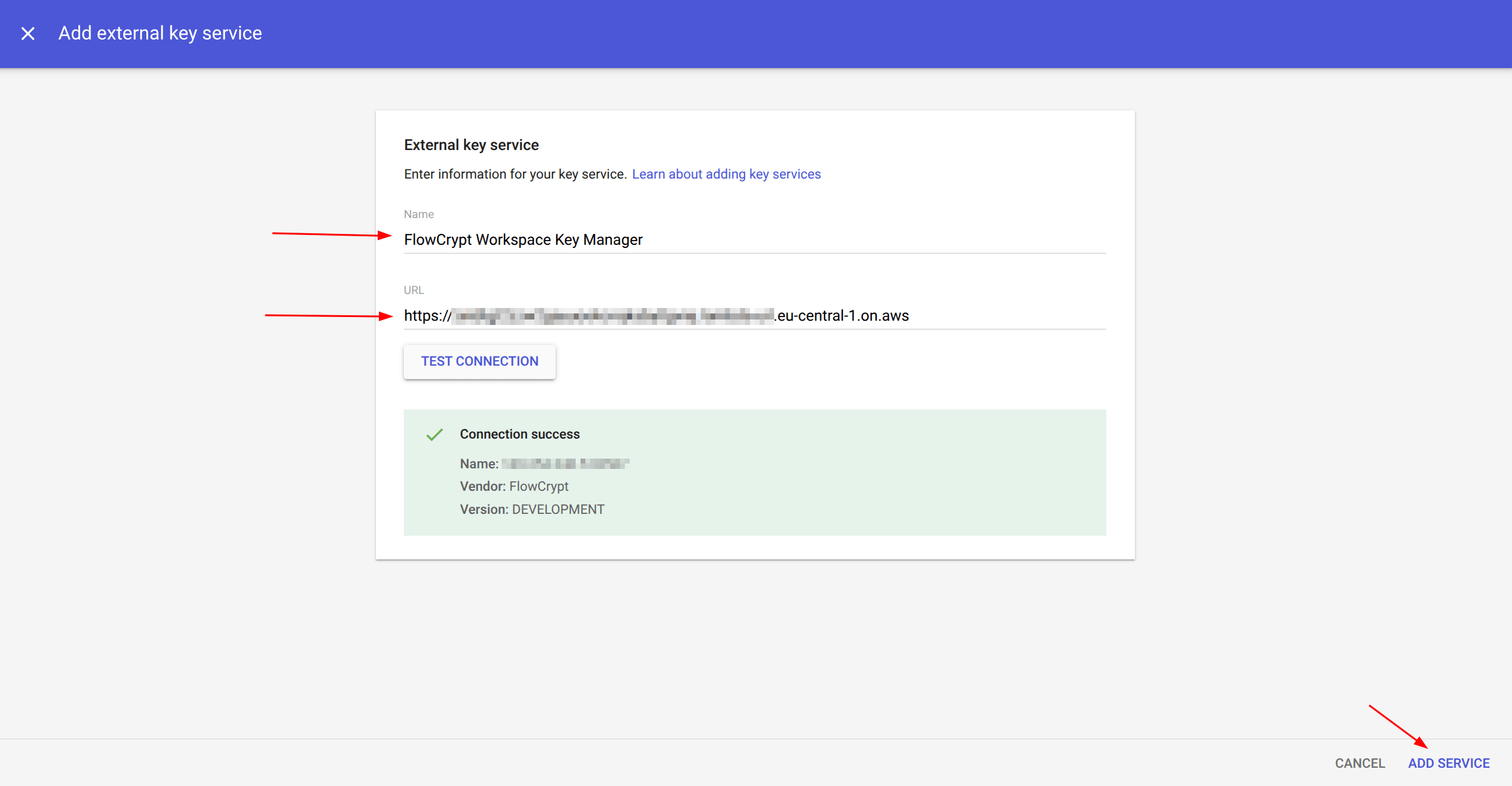The height and width of the screenshot is (786, 1512).
Task: Click the Version: DEVELOPMENT line
Action: tap(532, 510)
